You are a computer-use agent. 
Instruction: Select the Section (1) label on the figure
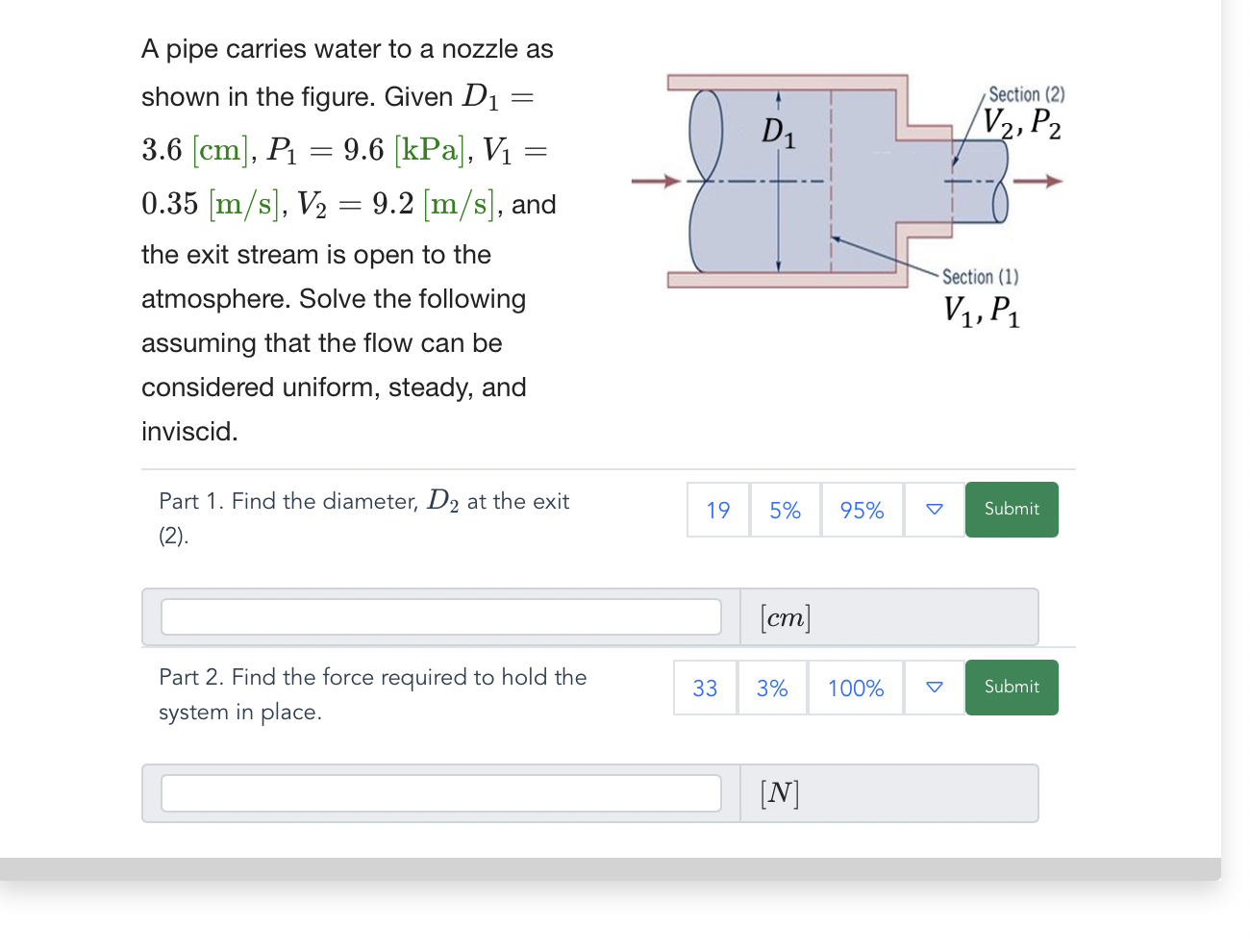(980, 277)
